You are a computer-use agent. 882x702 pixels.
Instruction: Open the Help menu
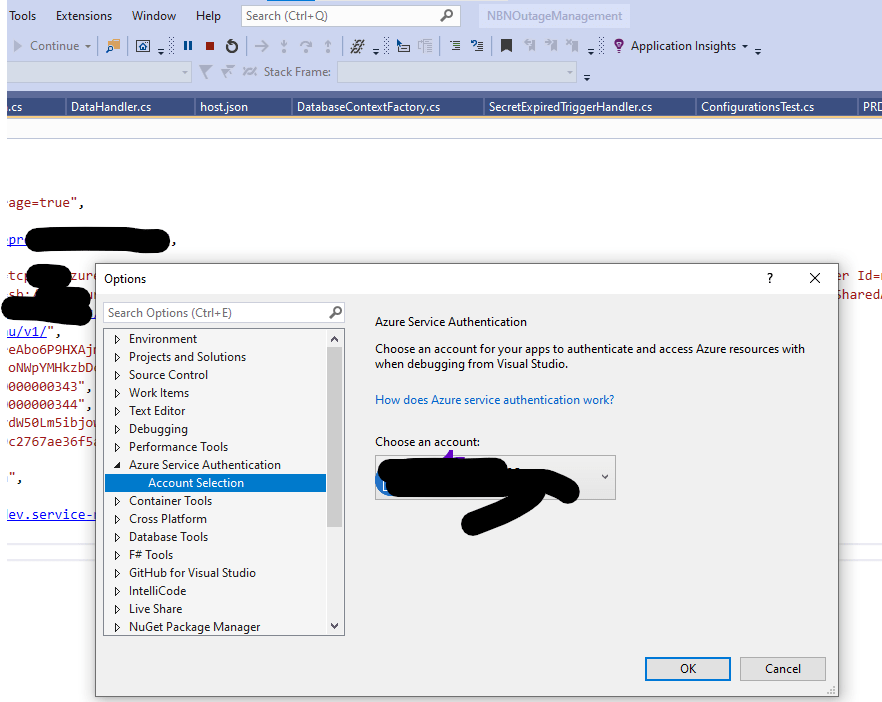tap(208, 16)
